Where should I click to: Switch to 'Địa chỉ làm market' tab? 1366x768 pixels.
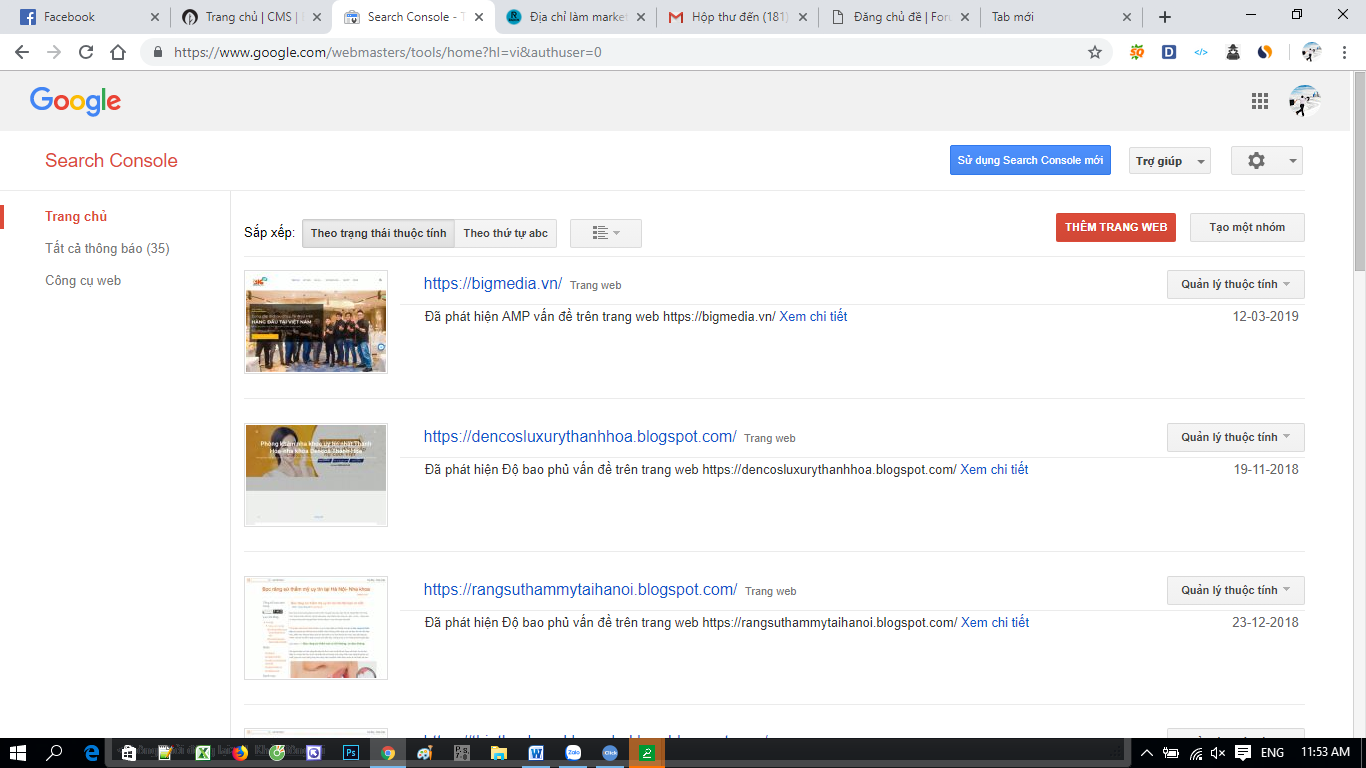click(574, 17)
